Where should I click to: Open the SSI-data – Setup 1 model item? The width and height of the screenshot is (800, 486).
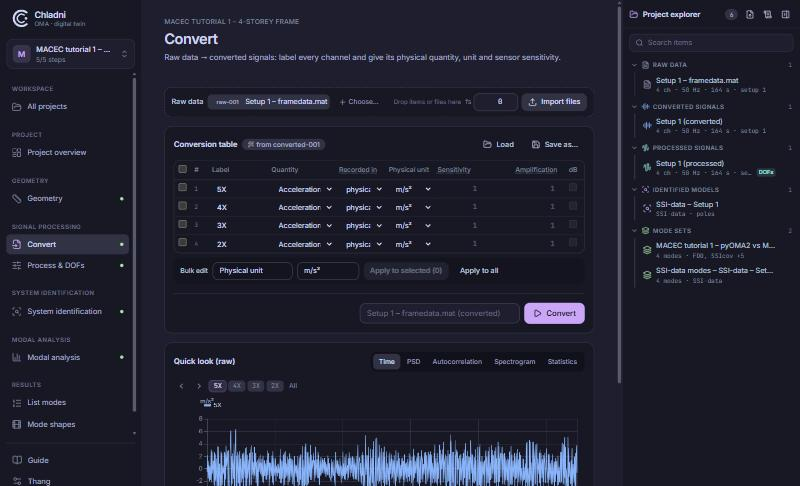[712, 209]
